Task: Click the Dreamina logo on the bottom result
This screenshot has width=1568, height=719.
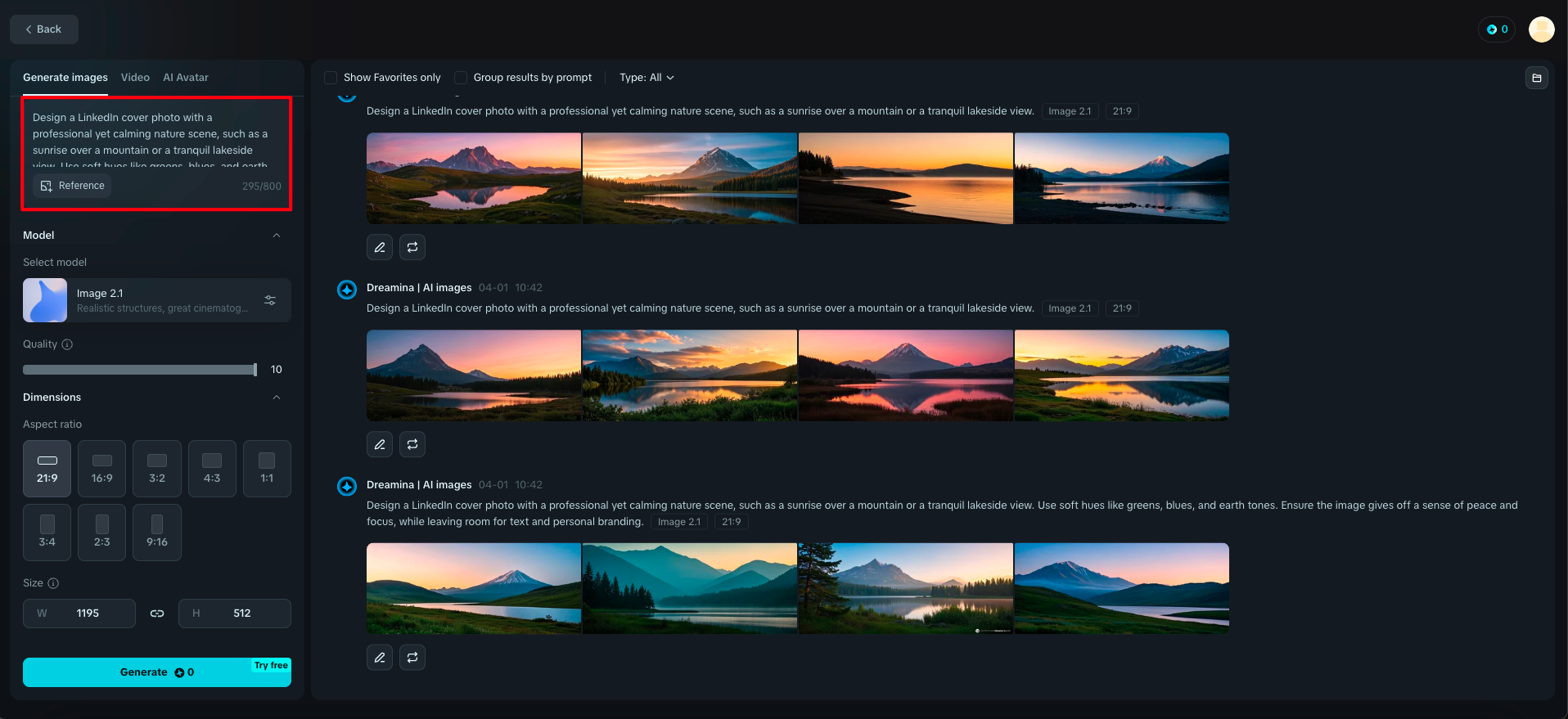Action: (x=347, y=487)
